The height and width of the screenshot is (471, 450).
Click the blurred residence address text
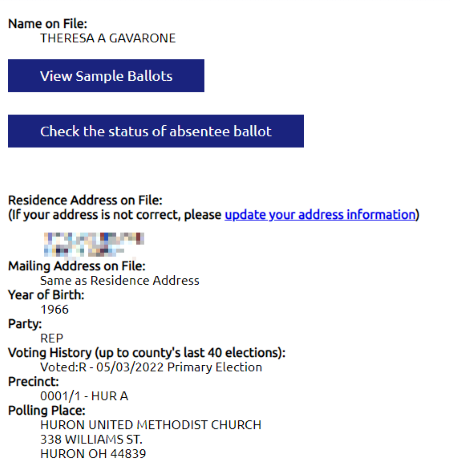tap(94, 245)
